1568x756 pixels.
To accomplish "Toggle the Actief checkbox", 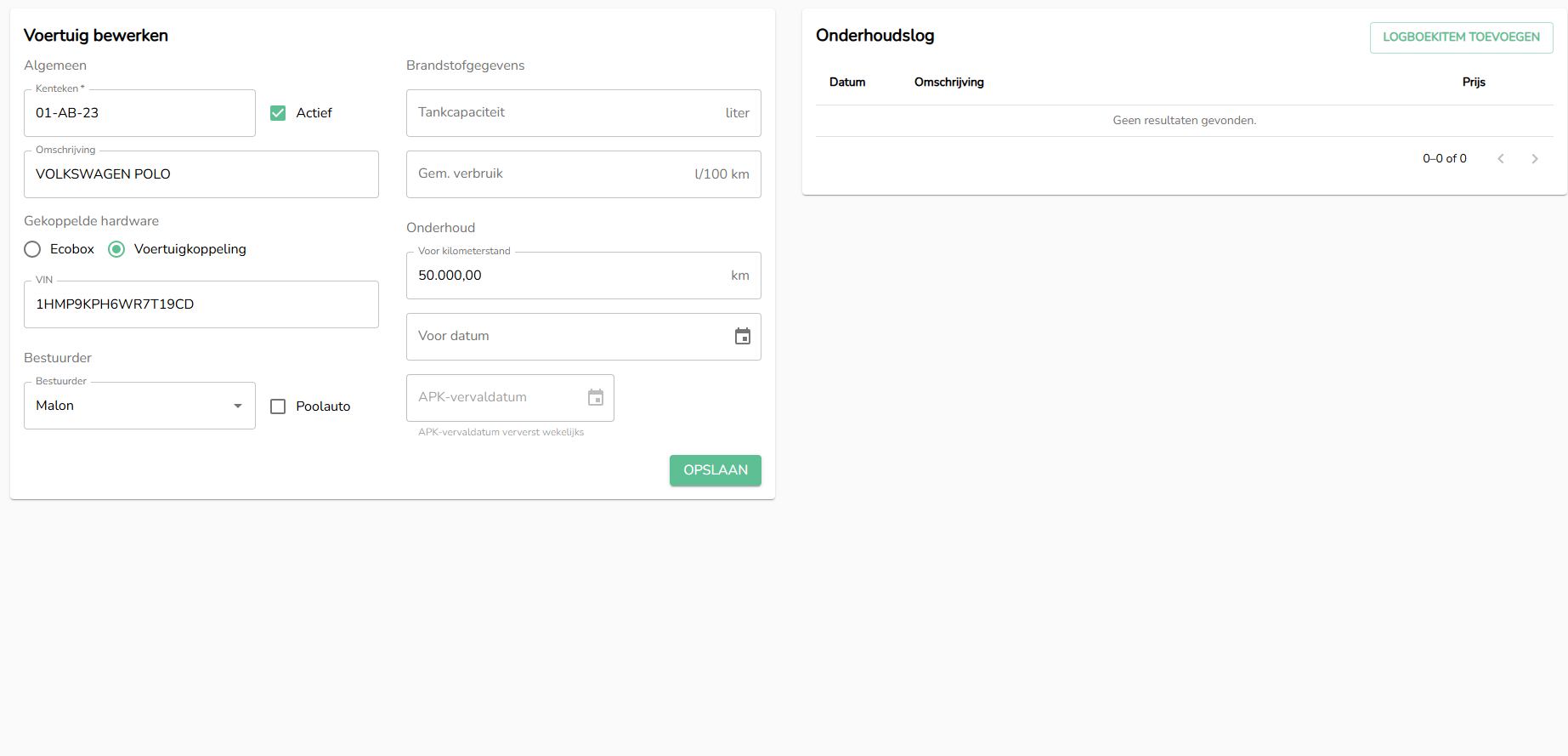I will click(278, 113).
